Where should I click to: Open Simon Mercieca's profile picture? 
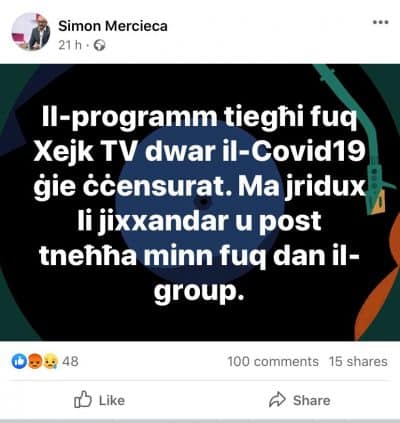31,32
